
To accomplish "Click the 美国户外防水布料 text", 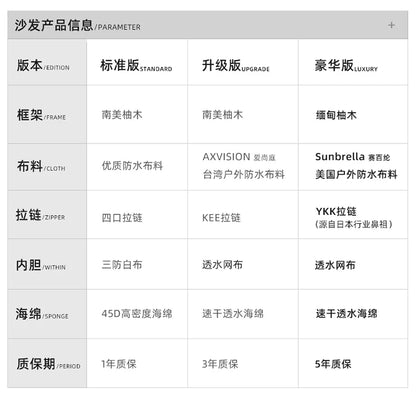I will (356, 174).
